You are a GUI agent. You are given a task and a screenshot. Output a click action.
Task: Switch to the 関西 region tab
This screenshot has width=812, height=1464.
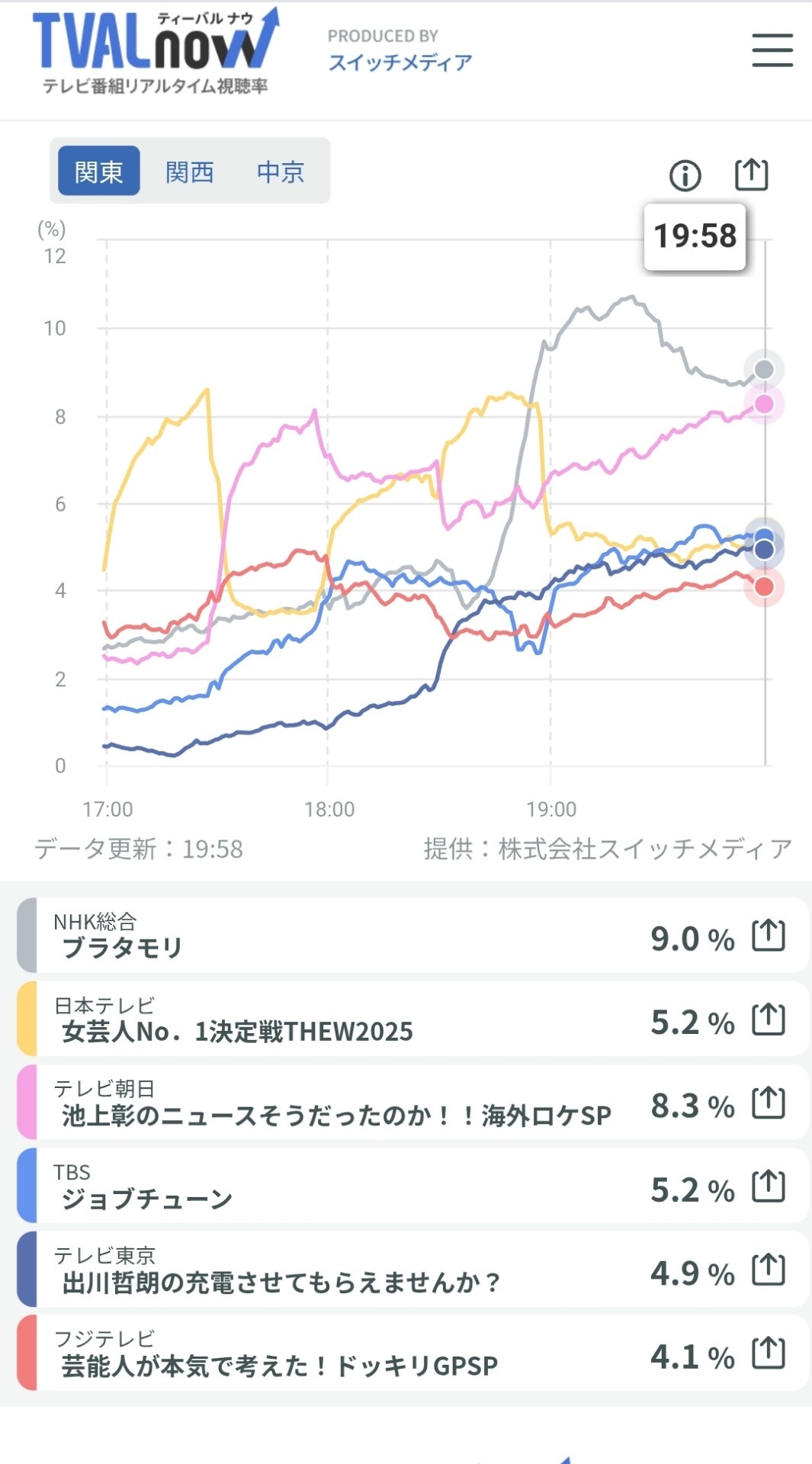click(190, 172)
